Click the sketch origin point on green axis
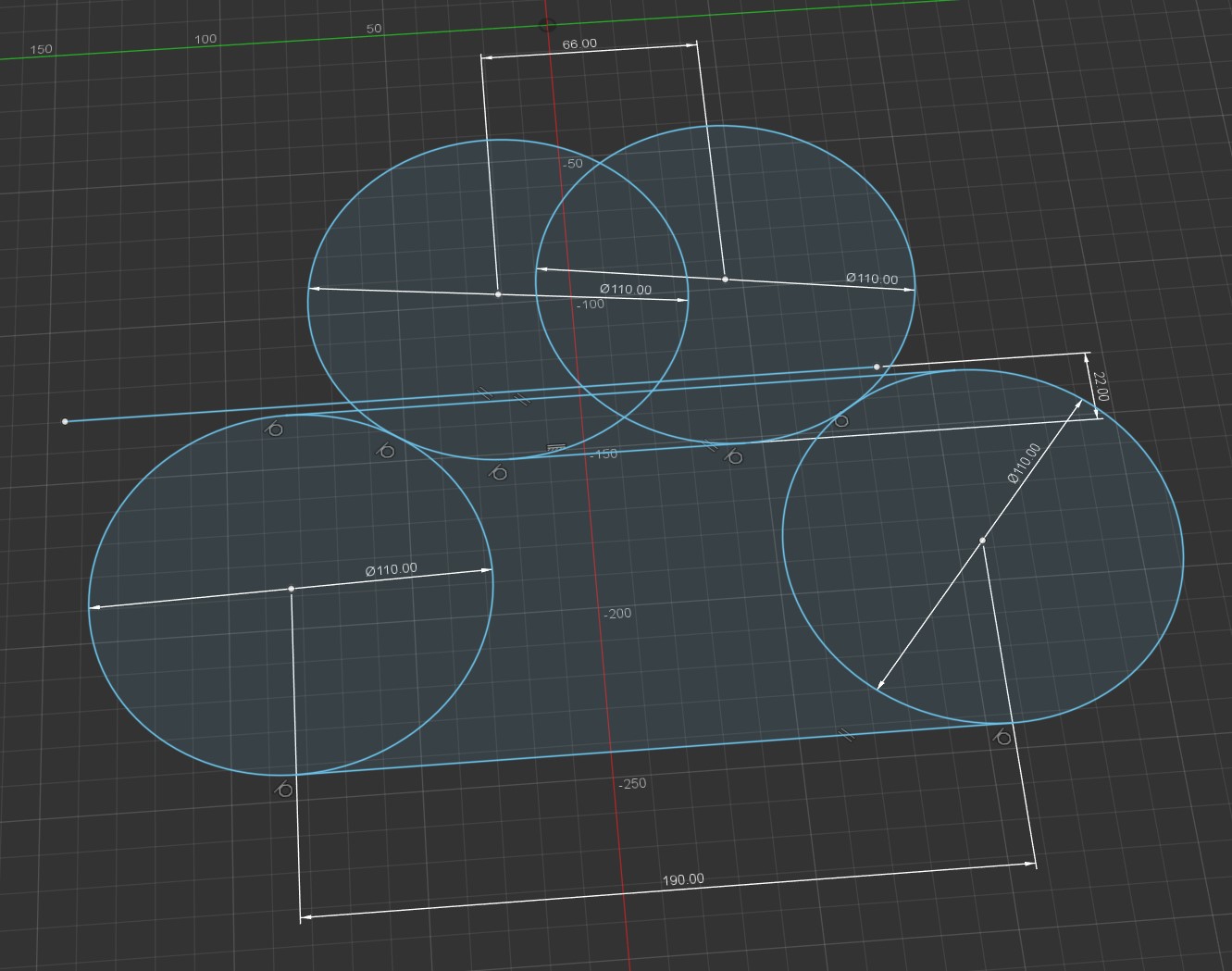The height and width of the screenshot is (971, 1232). click(547, 26)
